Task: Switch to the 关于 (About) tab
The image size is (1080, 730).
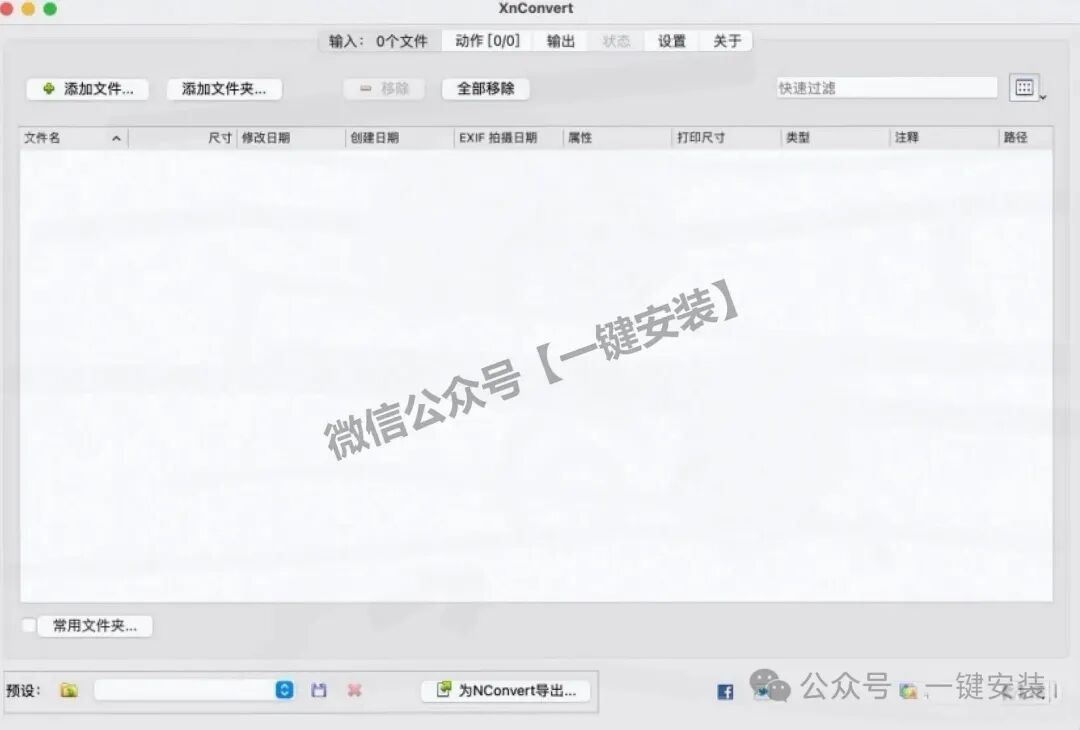Action: (727, 41)
